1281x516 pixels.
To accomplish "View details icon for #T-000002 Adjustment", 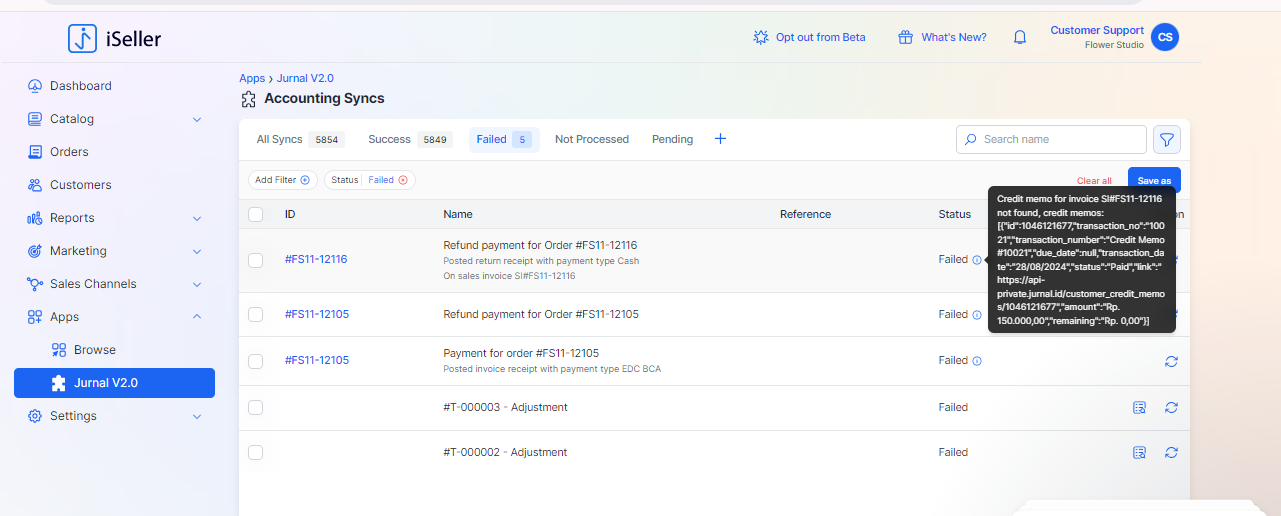I will pyautogui.click(x=1139, y=452).
